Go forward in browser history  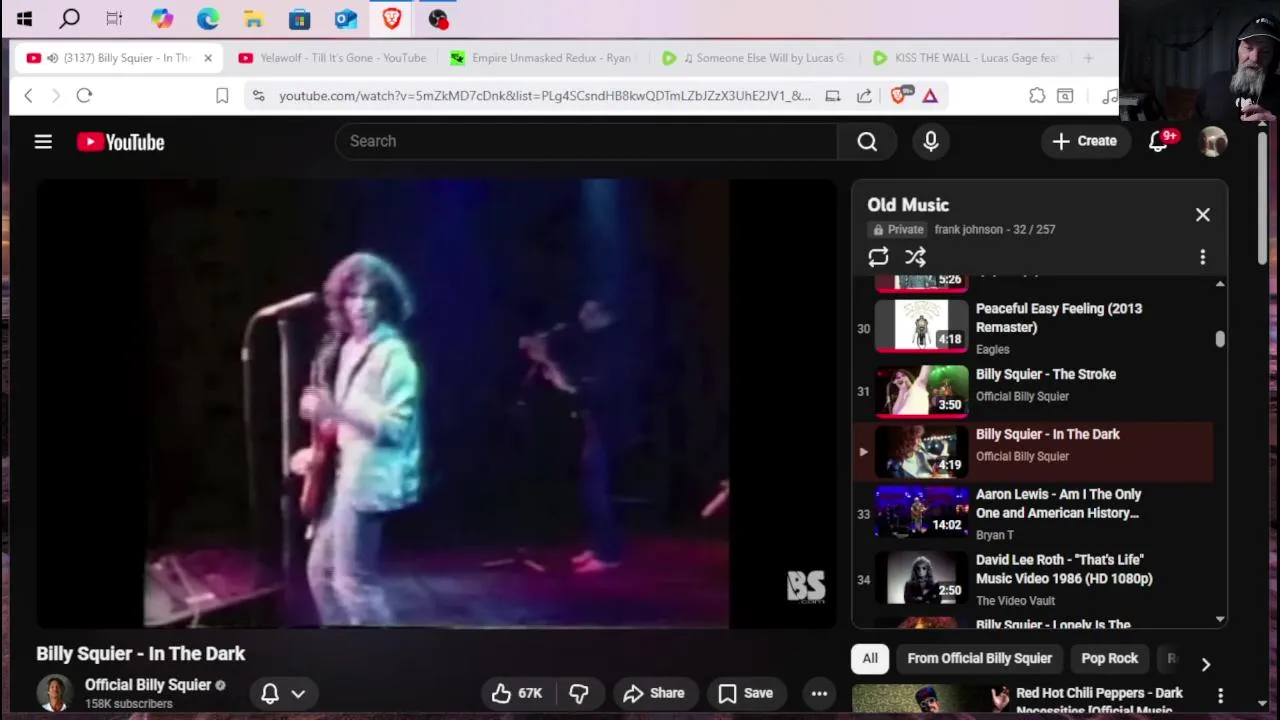[56, 96]
